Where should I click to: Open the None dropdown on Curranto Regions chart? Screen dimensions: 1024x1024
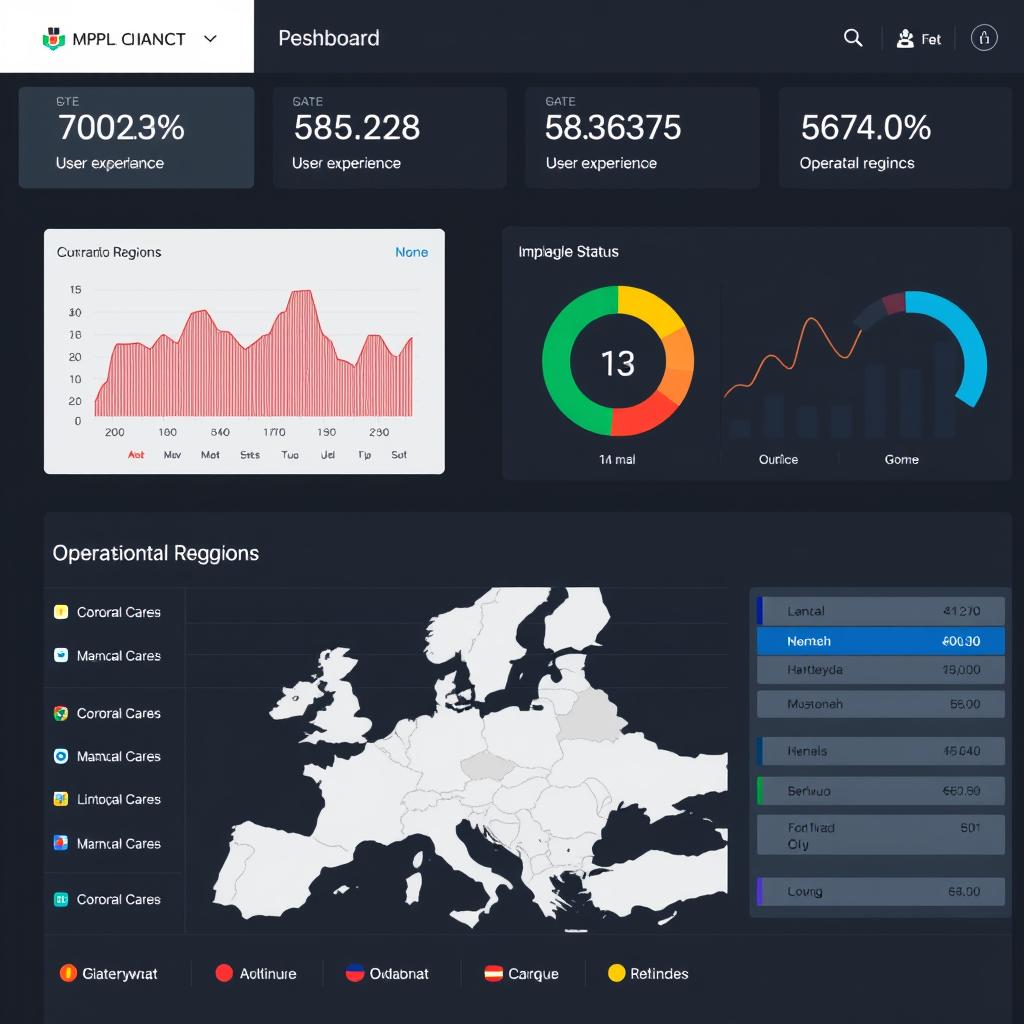[x=411, y=252]
